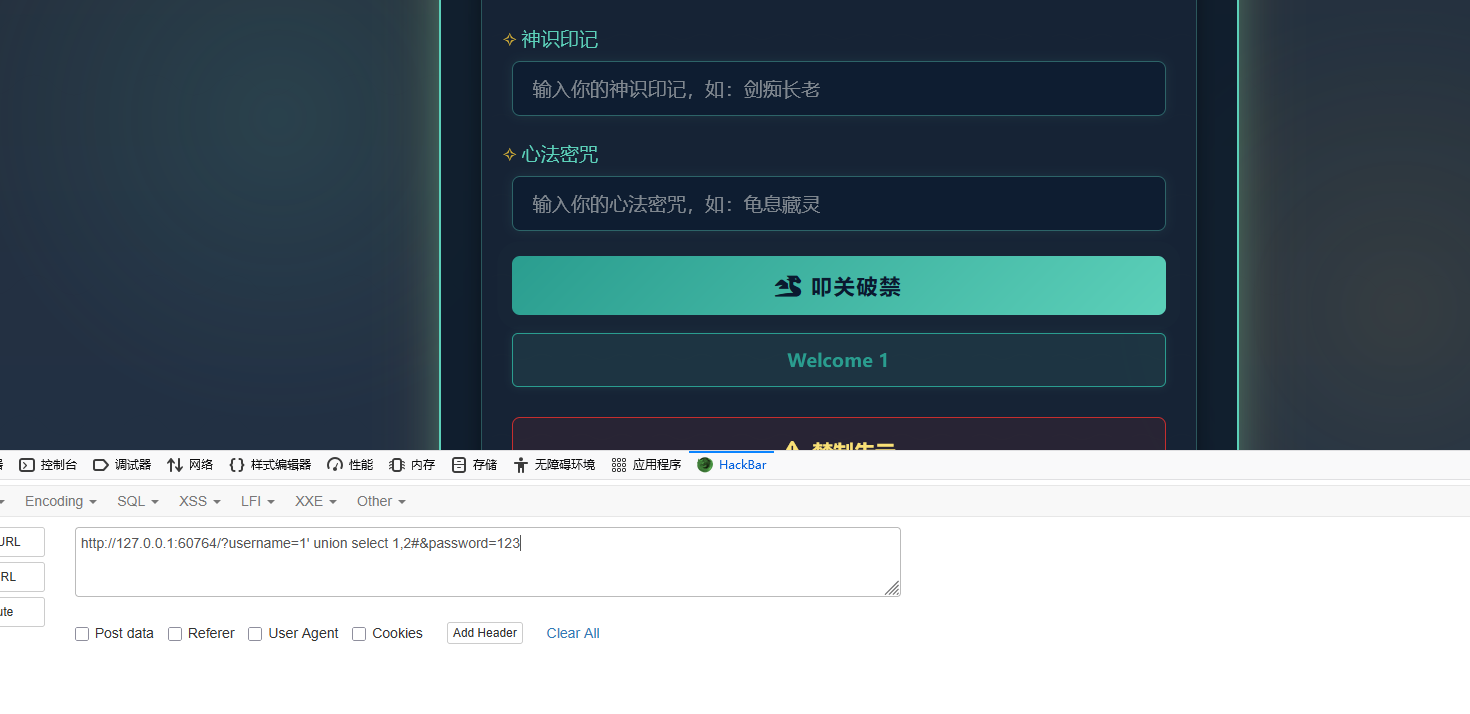Viewport: 1470px width, 714px height.
Task: Tick the Referer checkbox
Action: pos(175,634)
